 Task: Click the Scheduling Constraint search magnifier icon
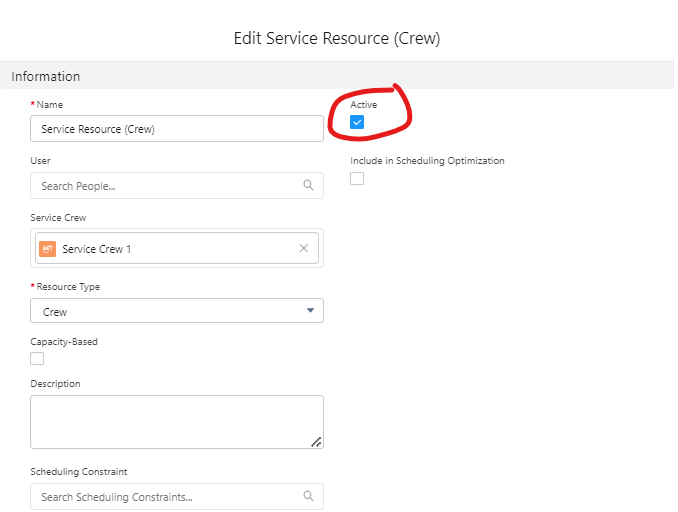[x=308, y=497]
